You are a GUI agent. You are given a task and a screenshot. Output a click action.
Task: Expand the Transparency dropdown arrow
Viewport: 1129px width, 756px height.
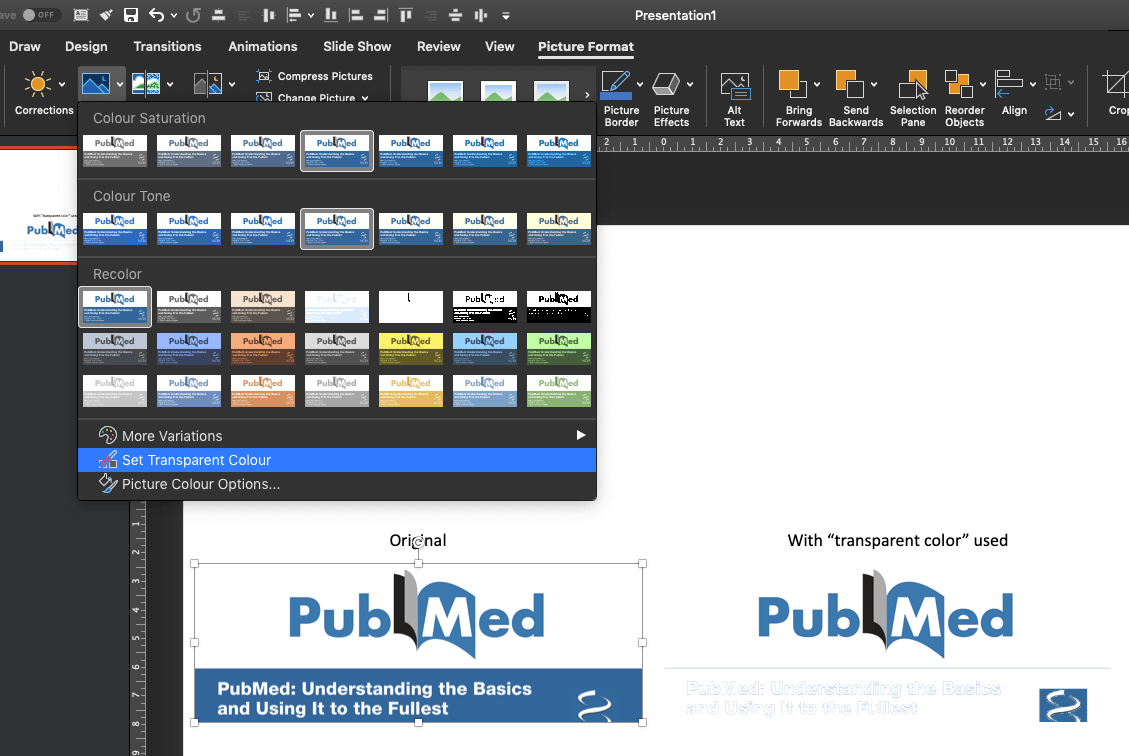(x=232, y=85)
